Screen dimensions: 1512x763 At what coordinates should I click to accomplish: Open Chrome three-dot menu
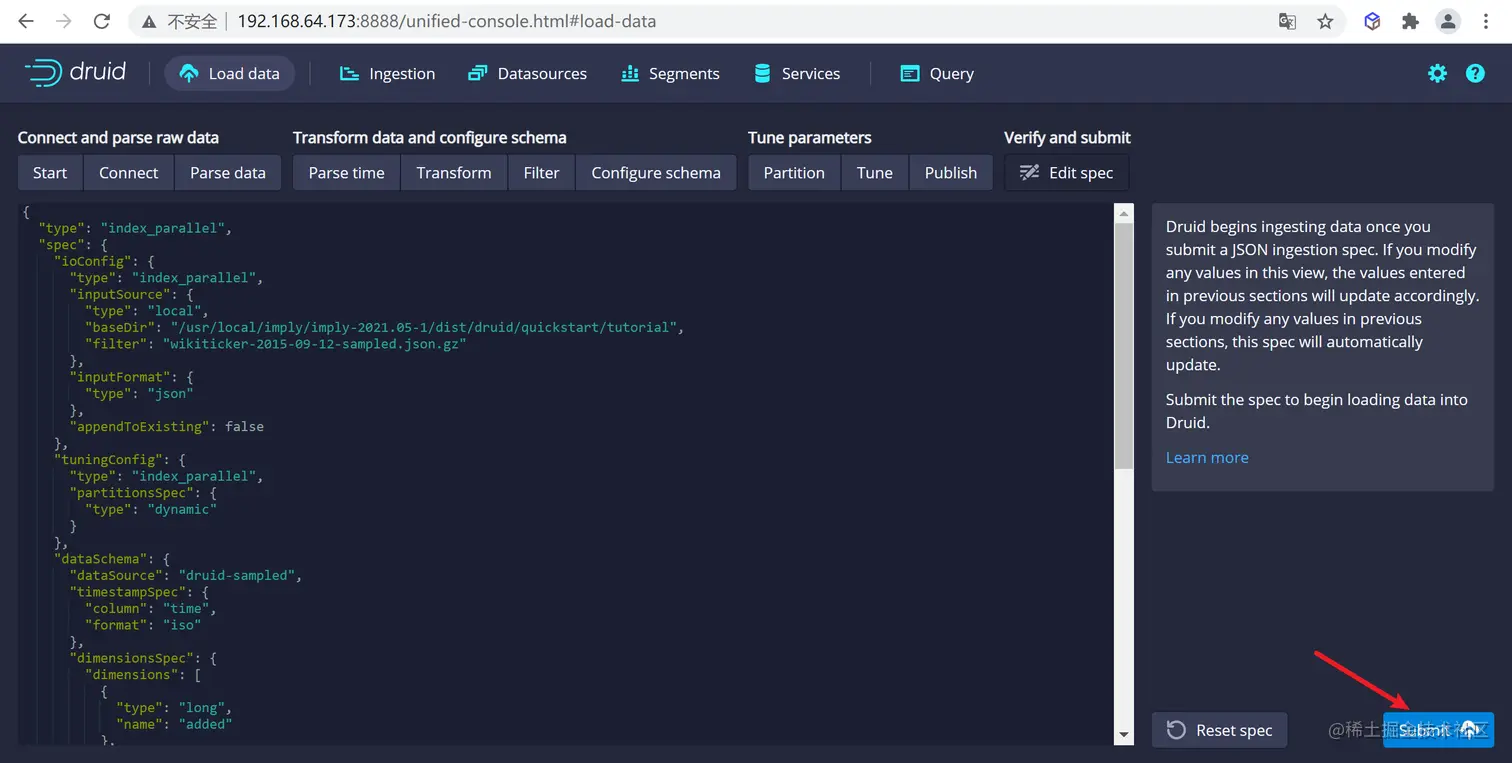coord(1487,21)
